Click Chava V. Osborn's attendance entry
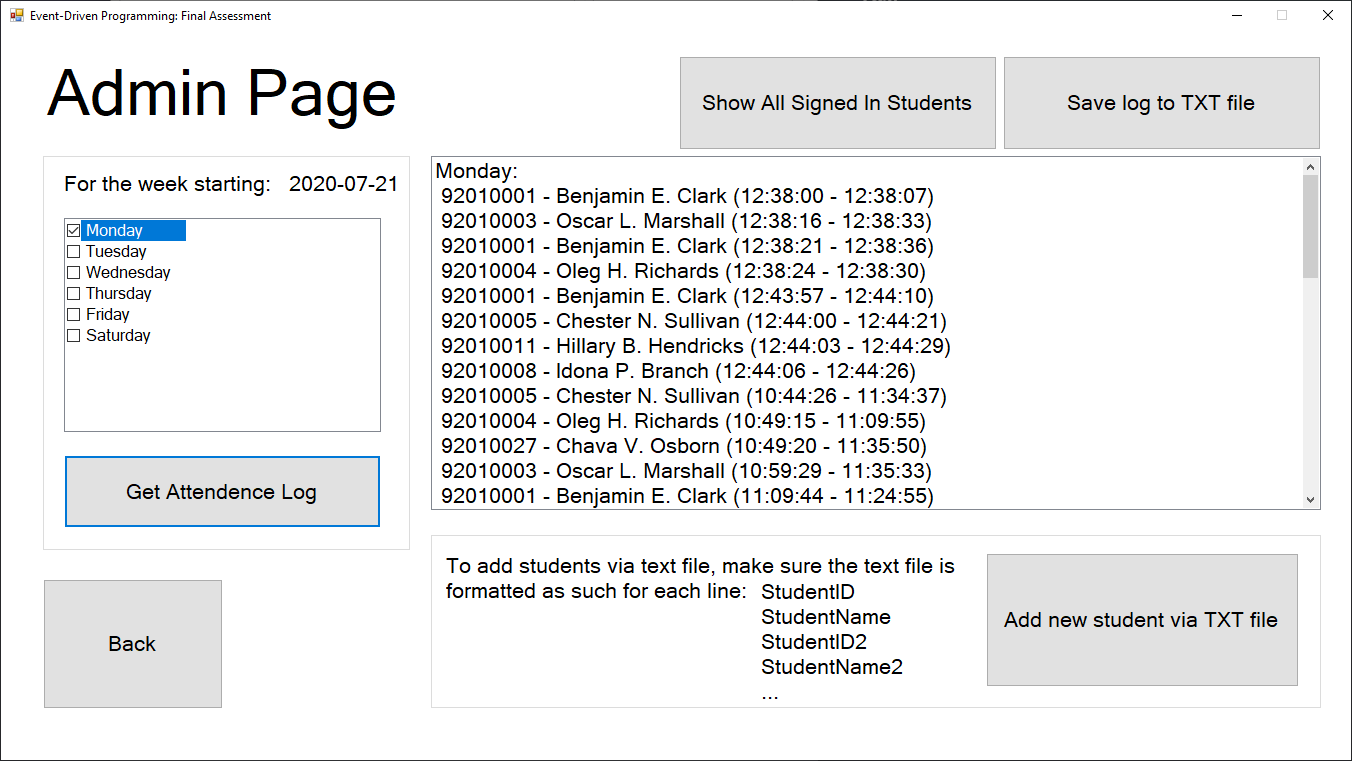 [x=685, y=445]
